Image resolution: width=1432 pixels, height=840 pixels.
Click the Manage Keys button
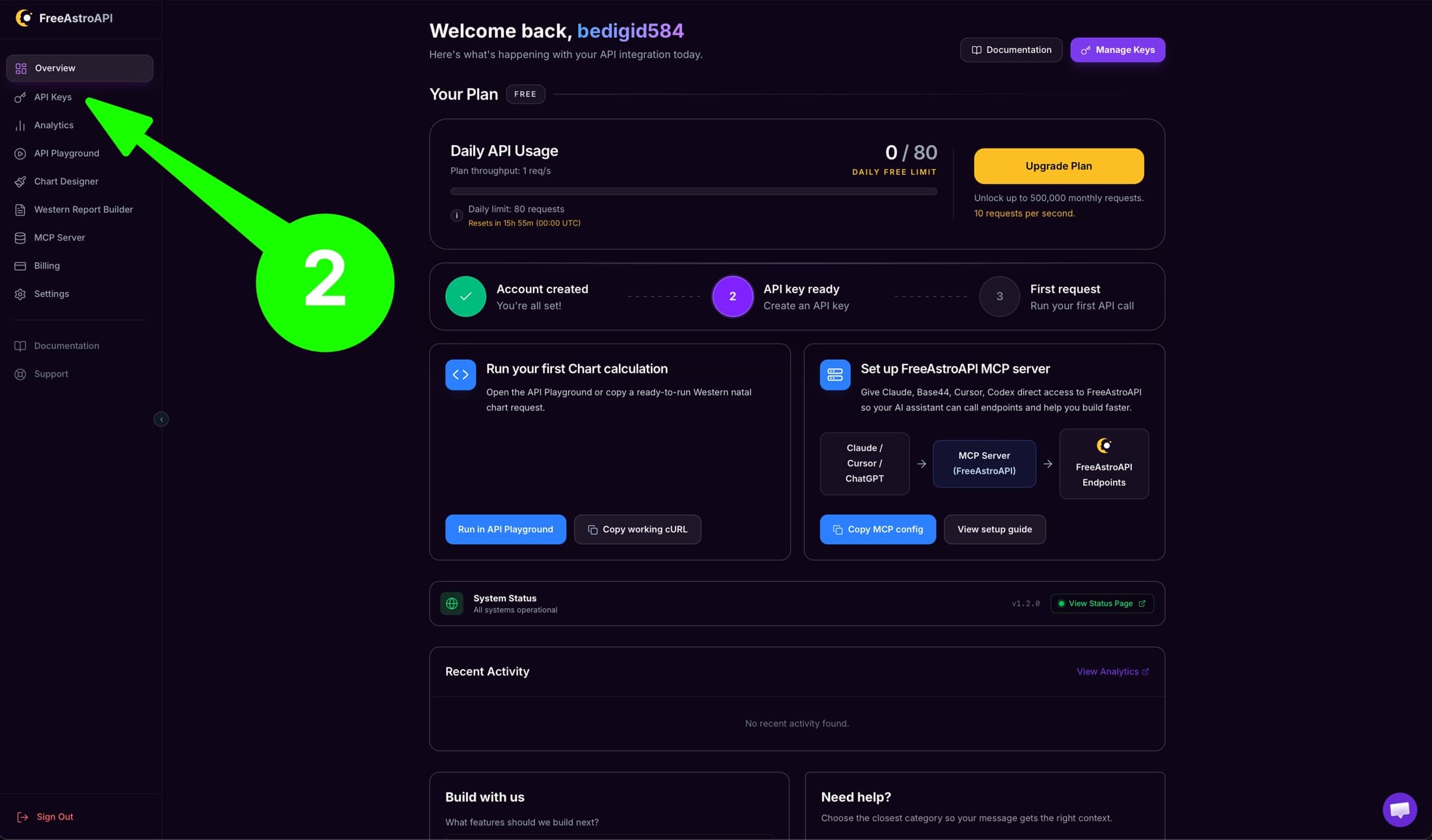1118,50
